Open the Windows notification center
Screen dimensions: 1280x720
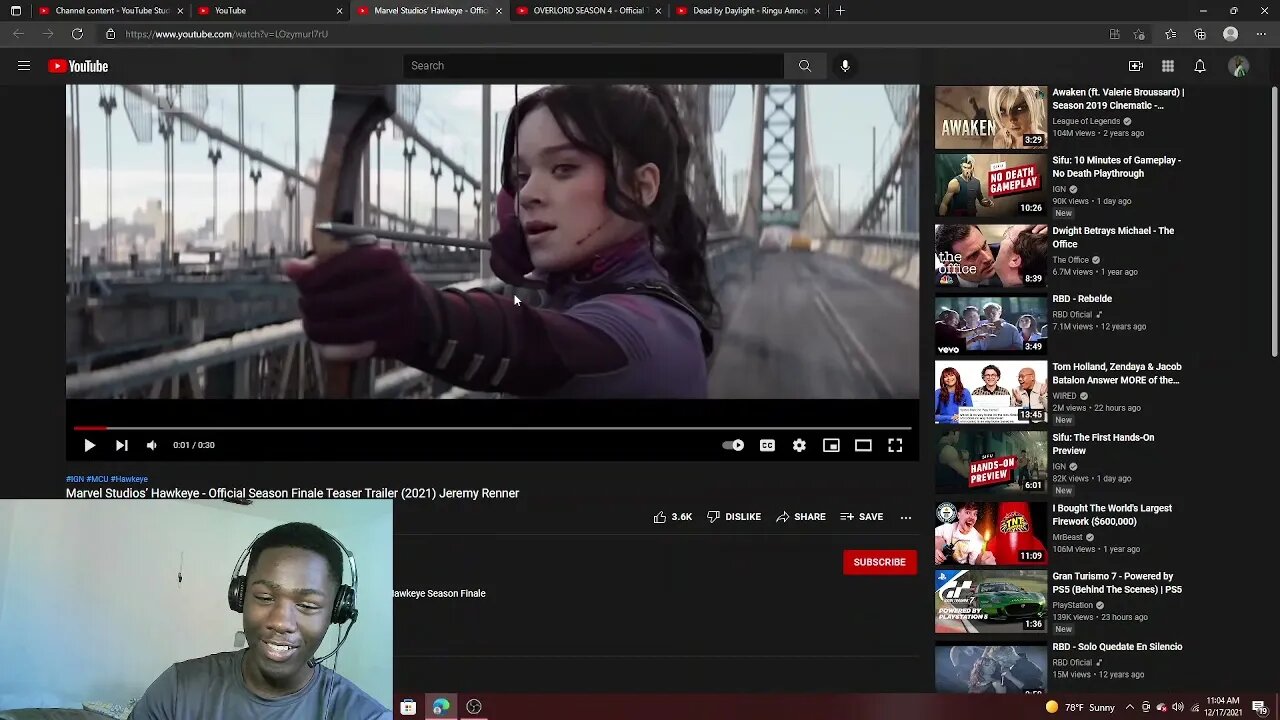[x=1259, y=707]
